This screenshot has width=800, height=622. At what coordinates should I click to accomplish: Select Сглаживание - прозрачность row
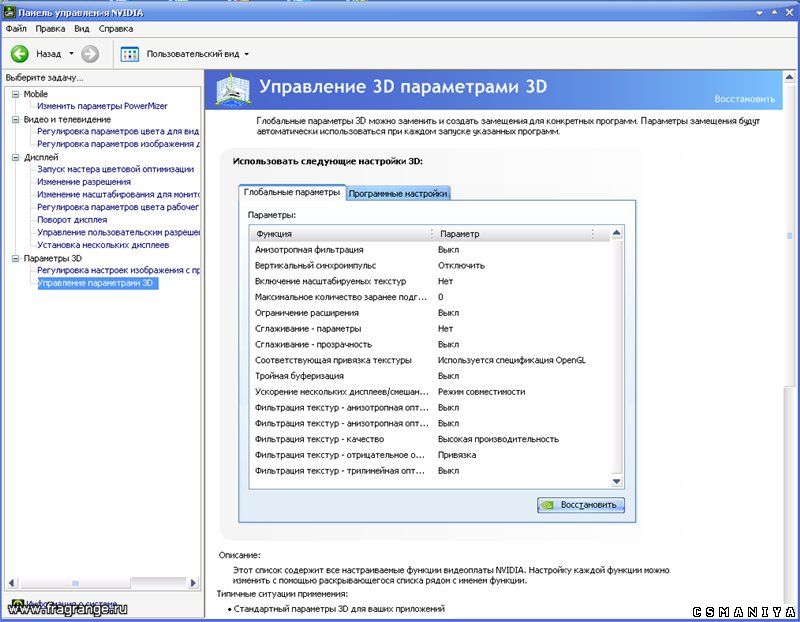click(430, 345)
